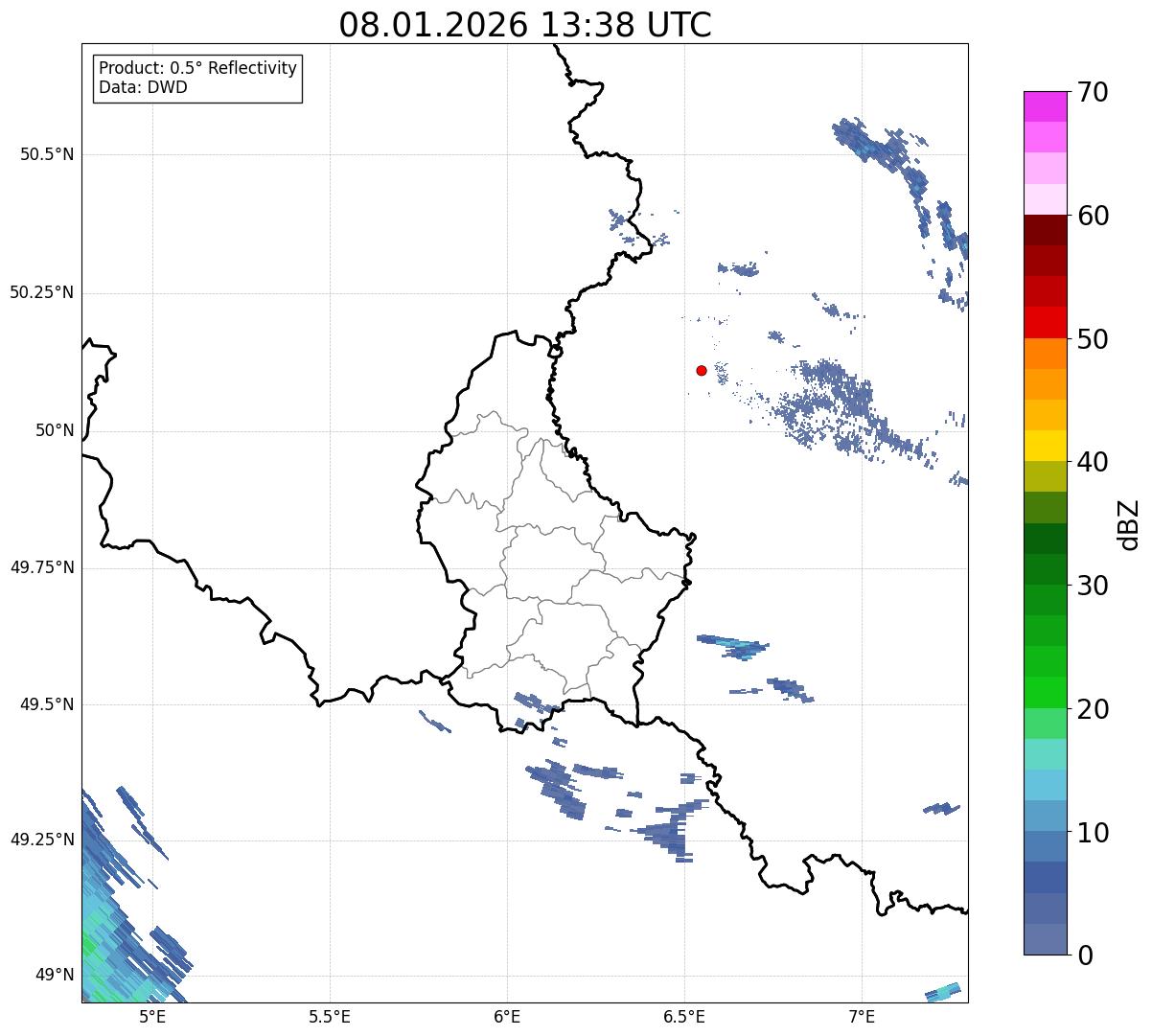
Task: Click the 49.25°N latitude label
Action: click(x=41, y=840)
